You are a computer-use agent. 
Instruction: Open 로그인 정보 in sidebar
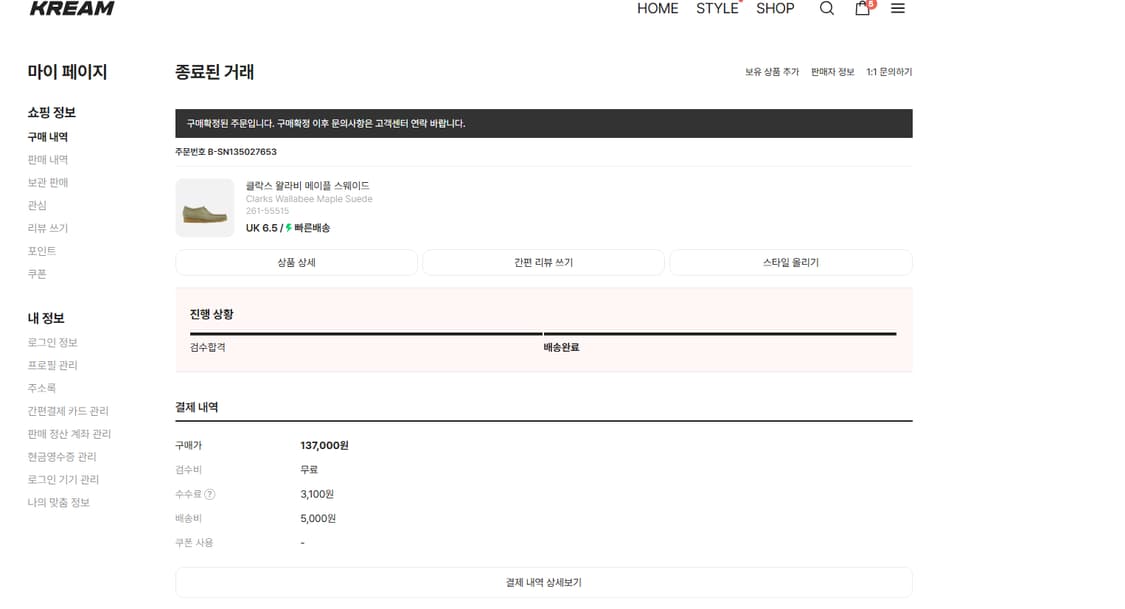pyautogui.click(x=52, y=343)
